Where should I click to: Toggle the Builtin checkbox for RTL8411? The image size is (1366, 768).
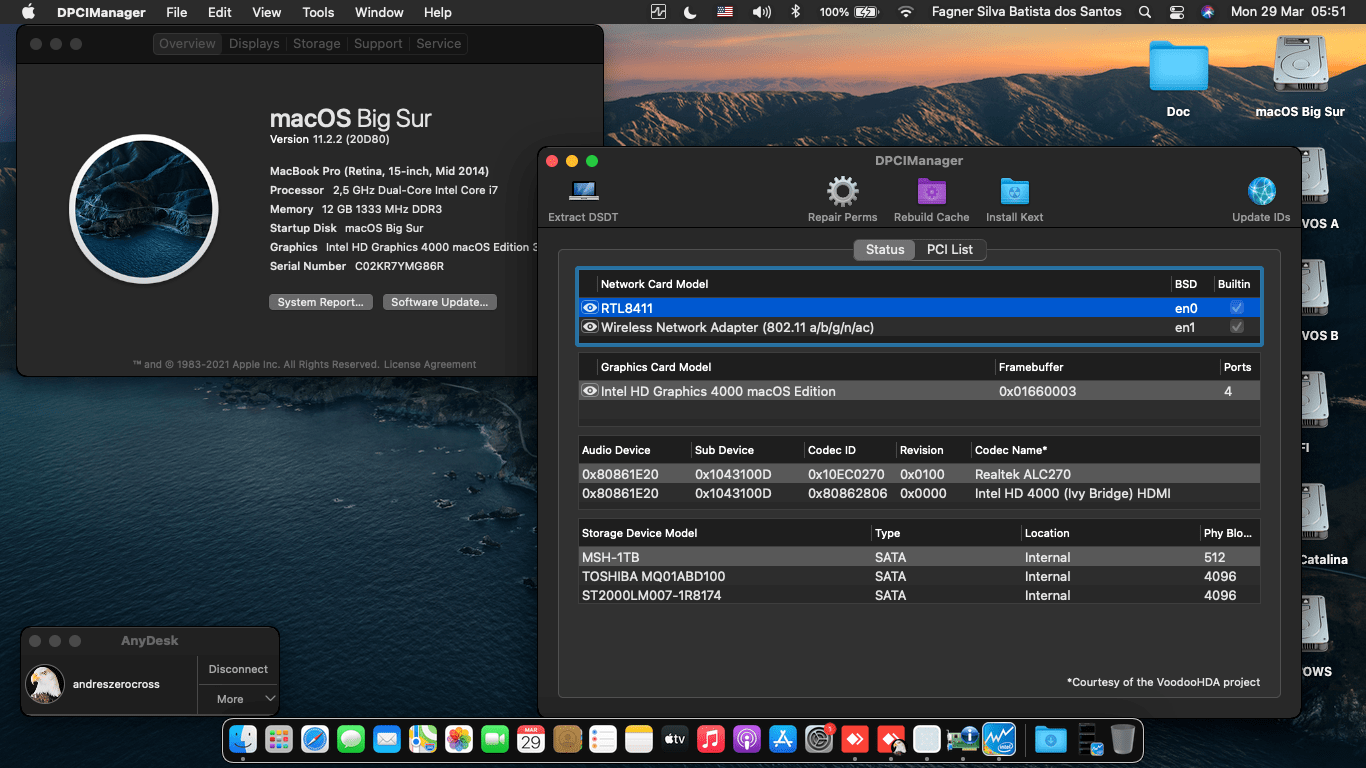1237,308
